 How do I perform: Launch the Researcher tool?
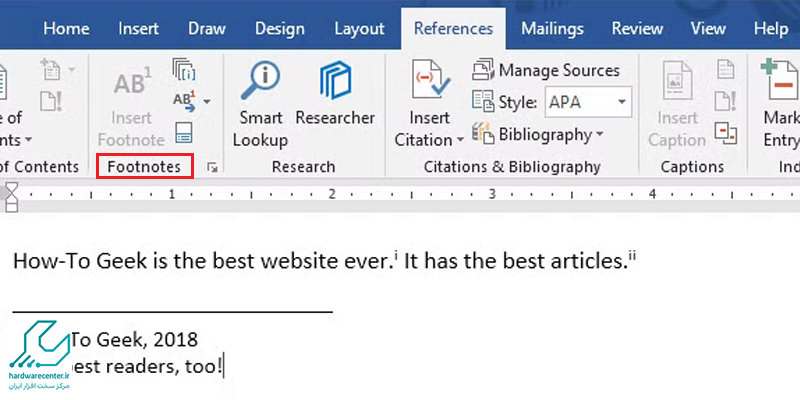point(335,95)
